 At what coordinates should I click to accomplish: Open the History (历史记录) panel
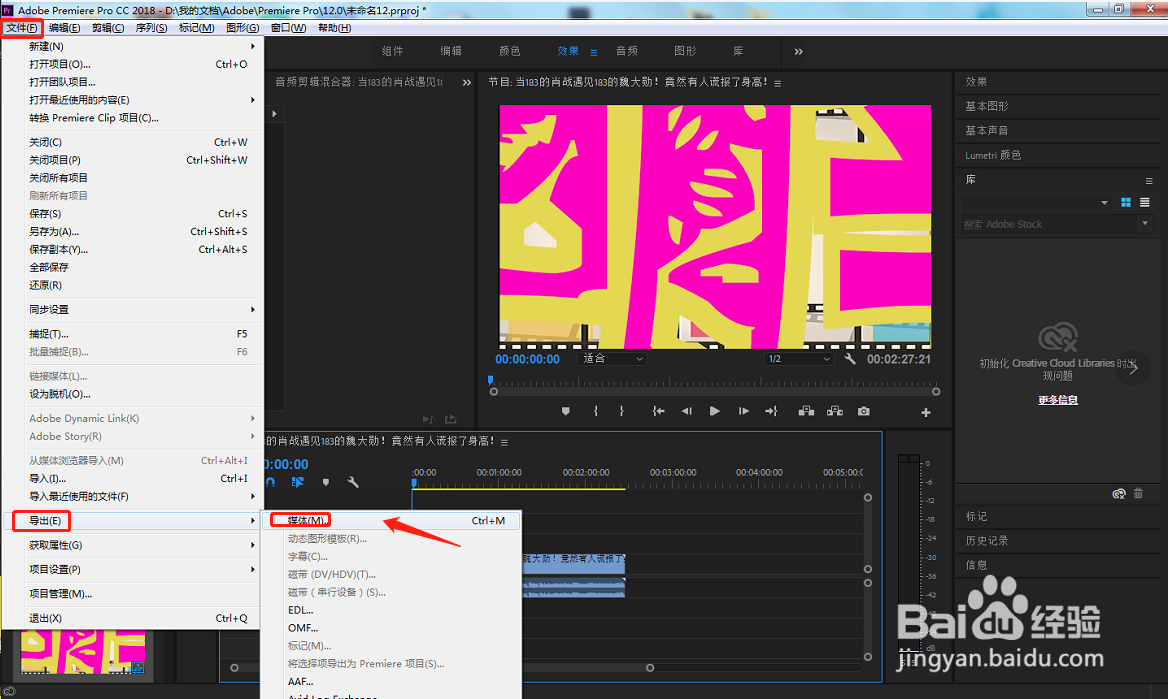pyautogui.click(x=986, y=540)
